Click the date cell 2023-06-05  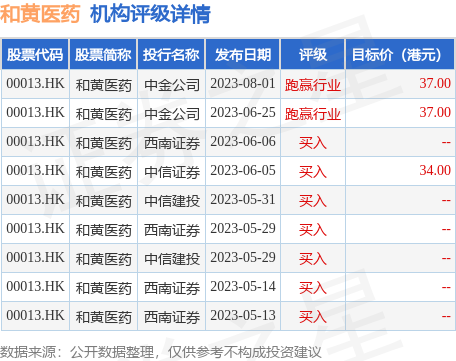[243, 170]
